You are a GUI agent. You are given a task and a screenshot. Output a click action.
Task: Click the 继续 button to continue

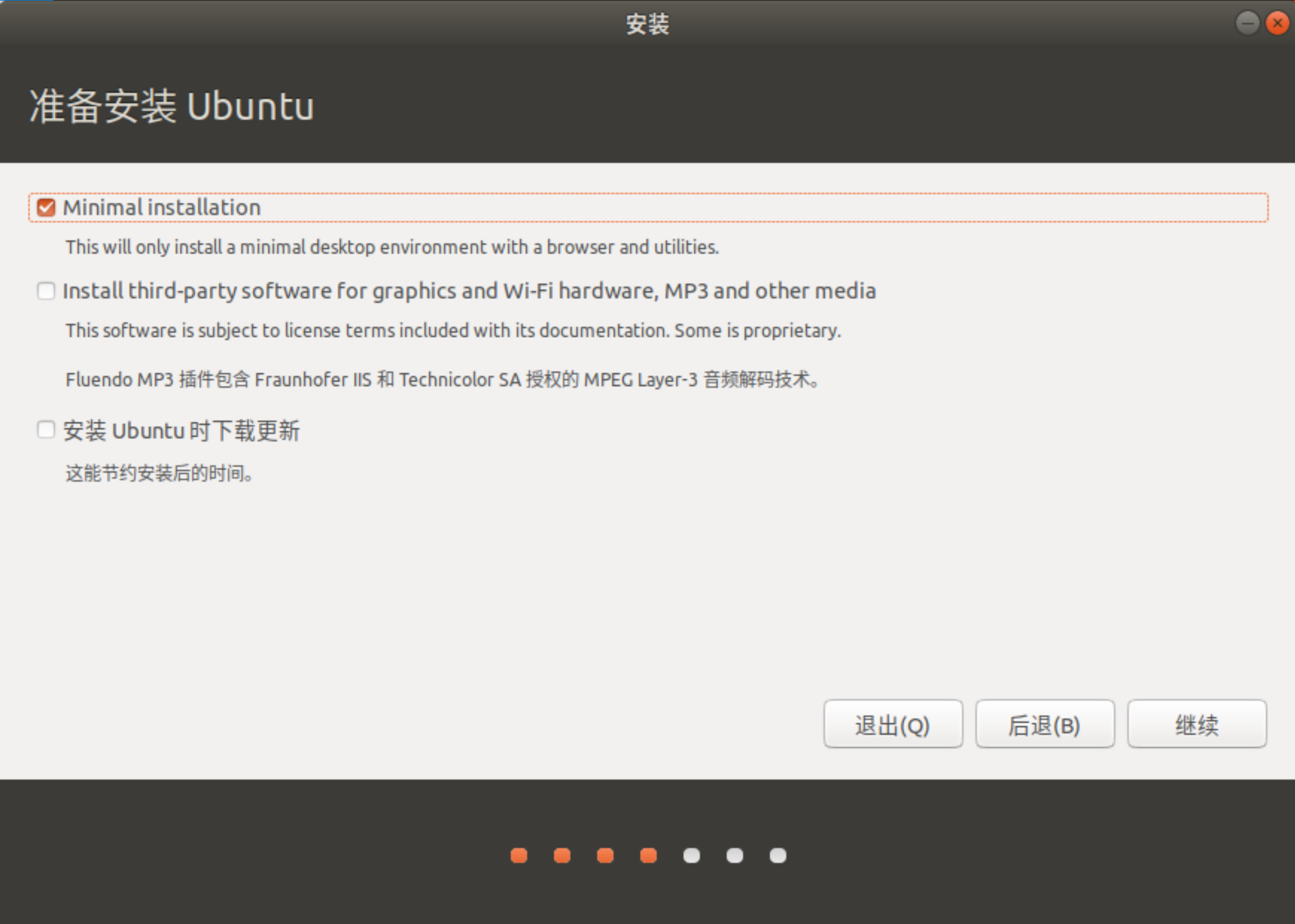(1197, 724)
